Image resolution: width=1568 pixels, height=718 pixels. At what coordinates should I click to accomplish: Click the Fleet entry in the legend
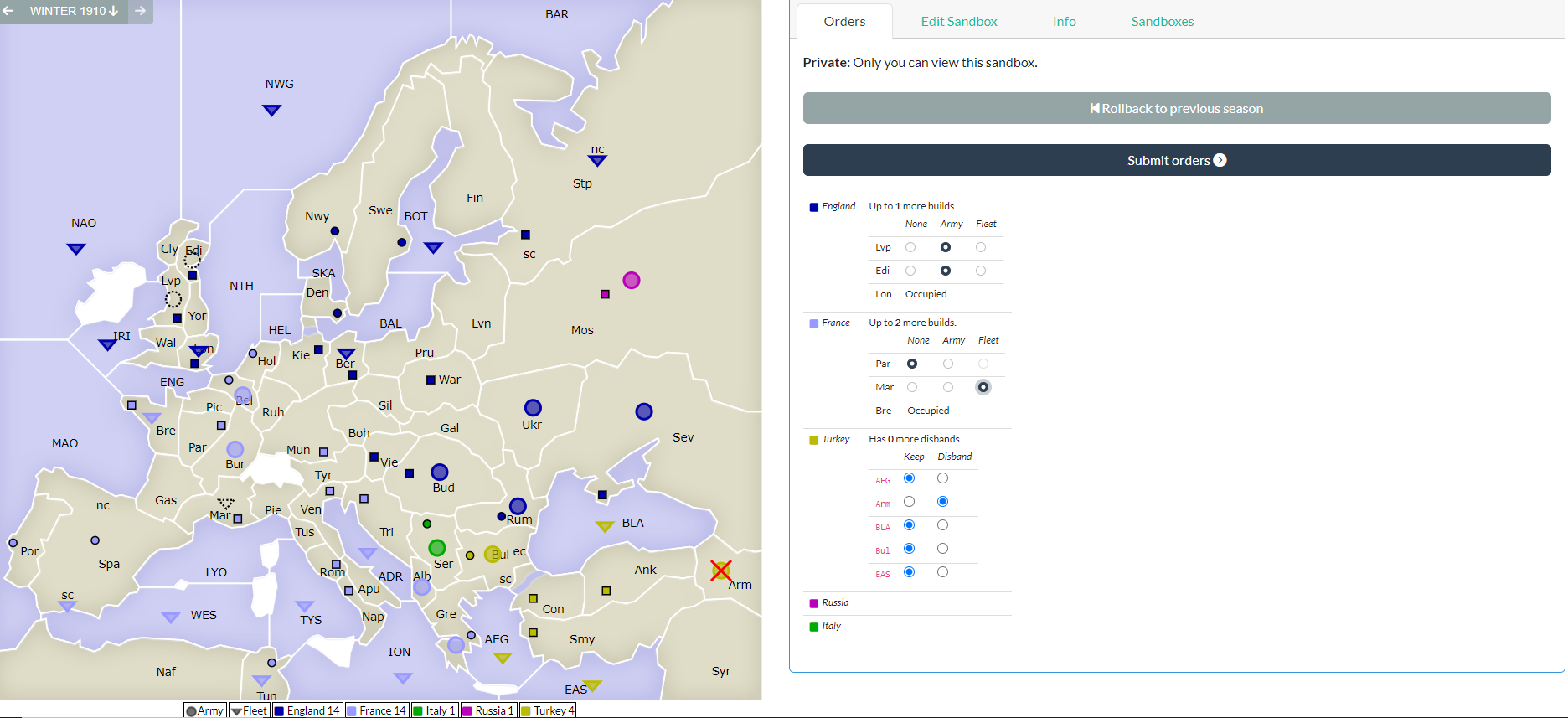point(250,710)
